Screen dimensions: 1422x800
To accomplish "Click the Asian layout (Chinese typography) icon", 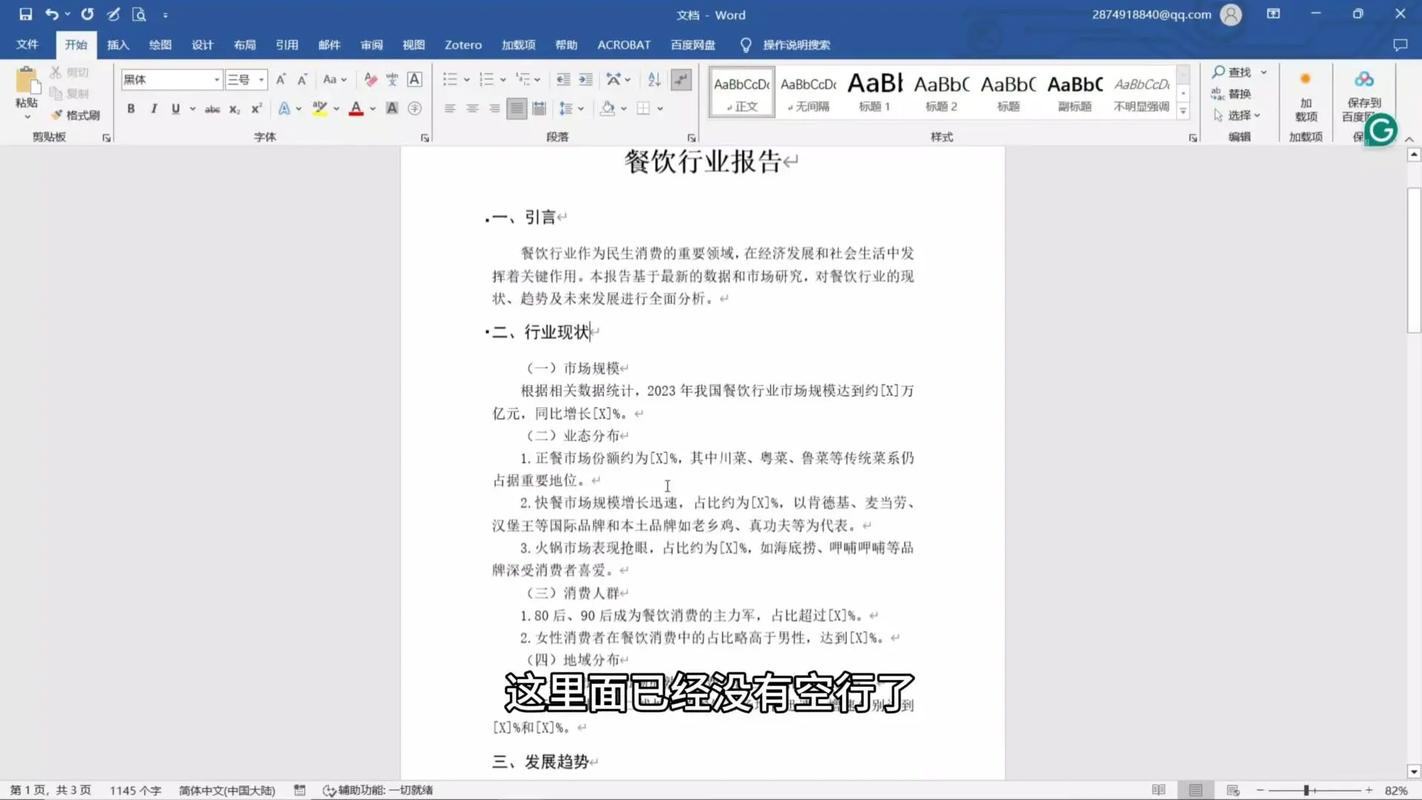I will [x=614, y=79].
